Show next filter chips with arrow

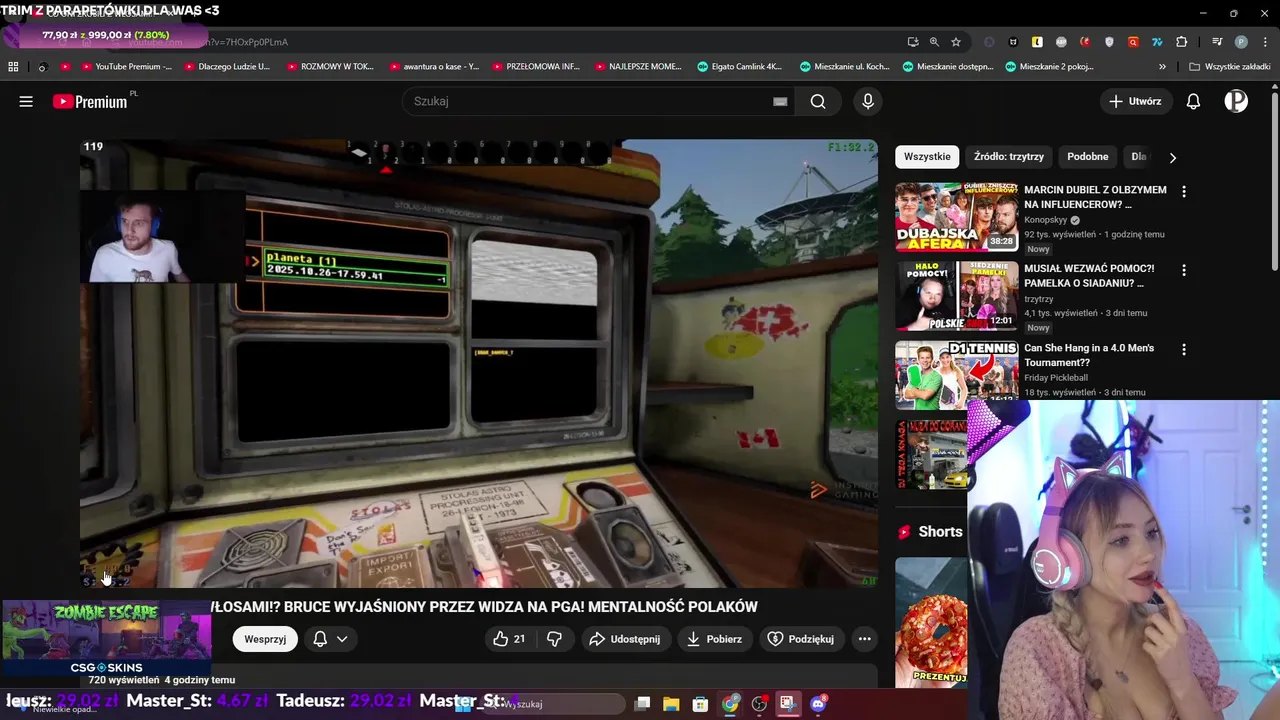[x=1173, y=157]
